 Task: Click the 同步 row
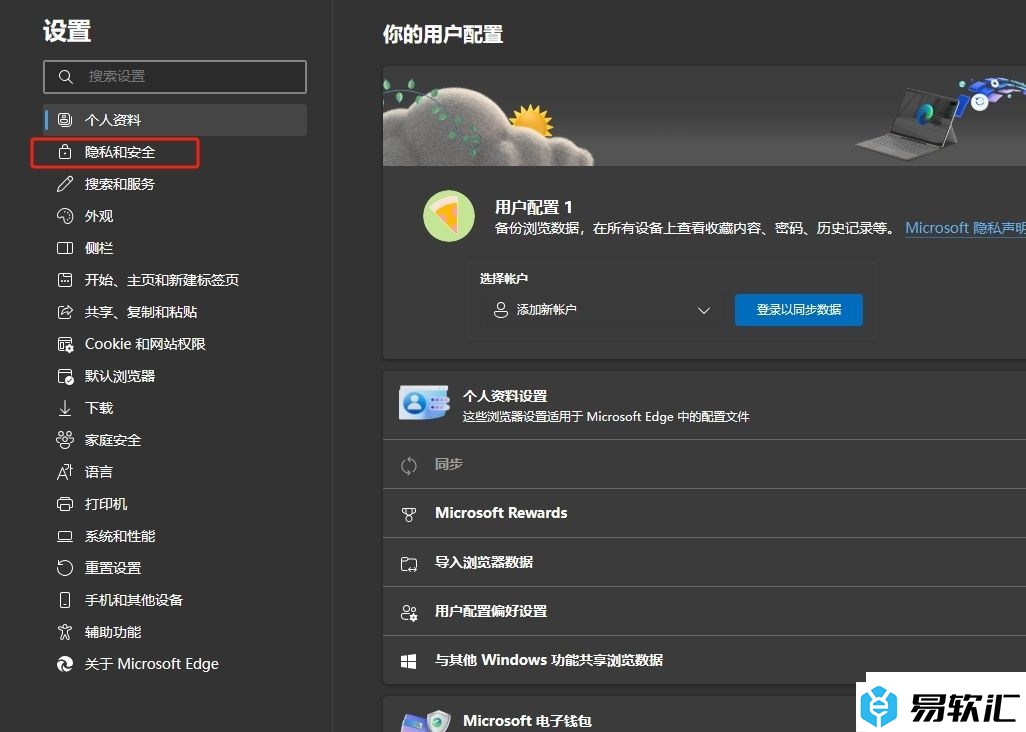704,464
